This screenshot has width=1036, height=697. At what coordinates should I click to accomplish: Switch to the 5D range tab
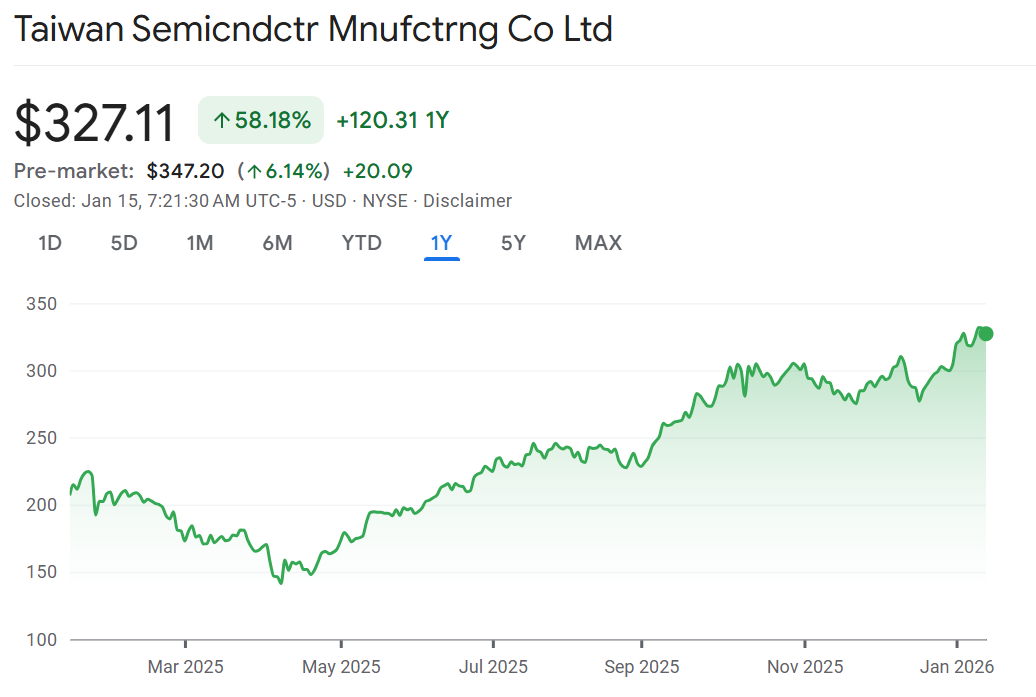point(124,243)
